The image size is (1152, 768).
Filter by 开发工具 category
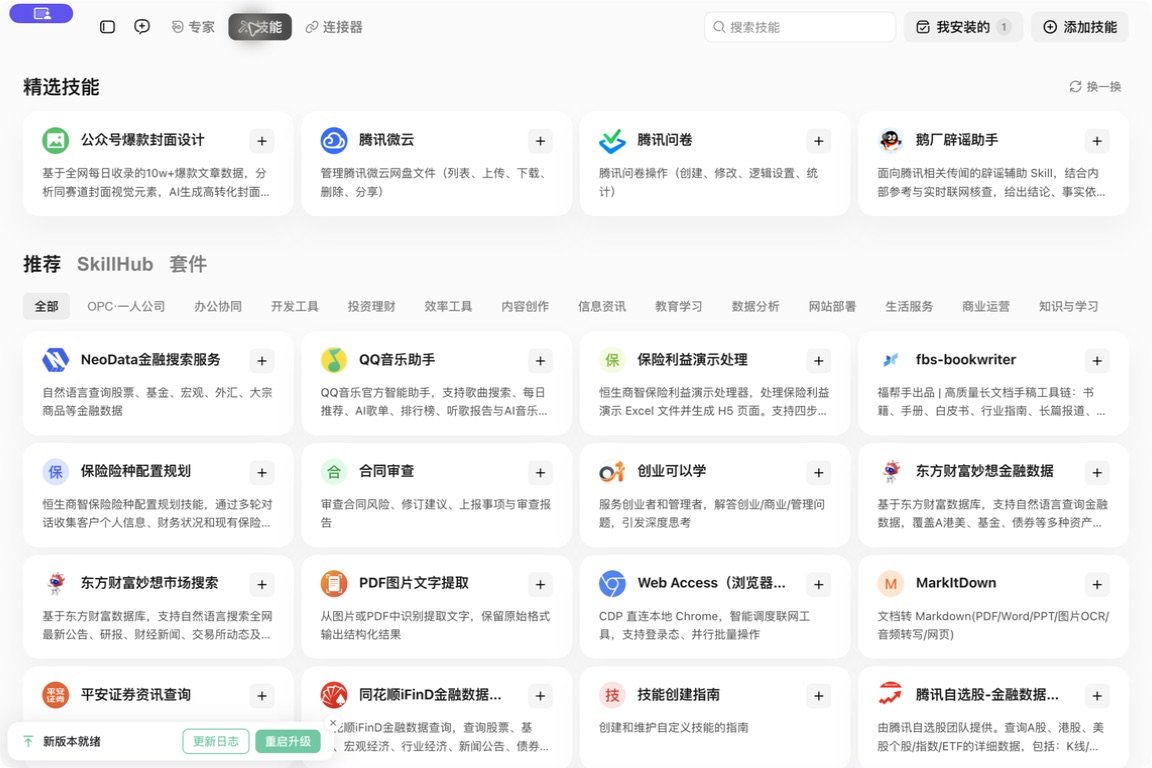(295, 306)
